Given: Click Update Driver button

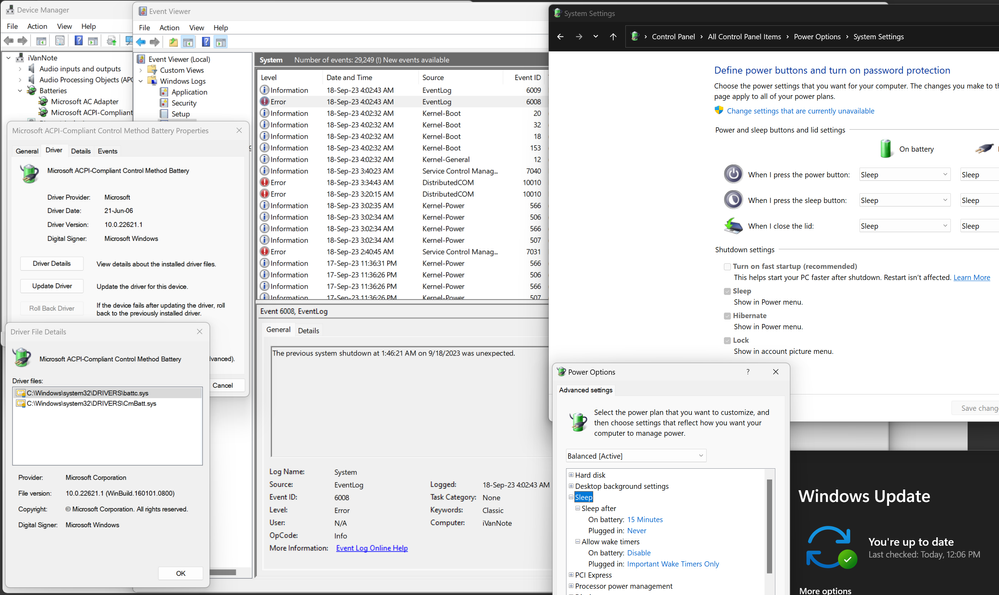Looking at the screenshot, I should (x=52, y=286).
